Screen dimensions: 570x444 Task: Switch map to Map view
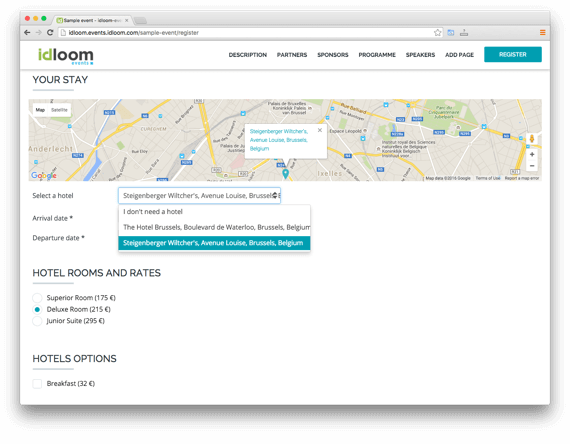pyautogui.click(x=40, y=110)
